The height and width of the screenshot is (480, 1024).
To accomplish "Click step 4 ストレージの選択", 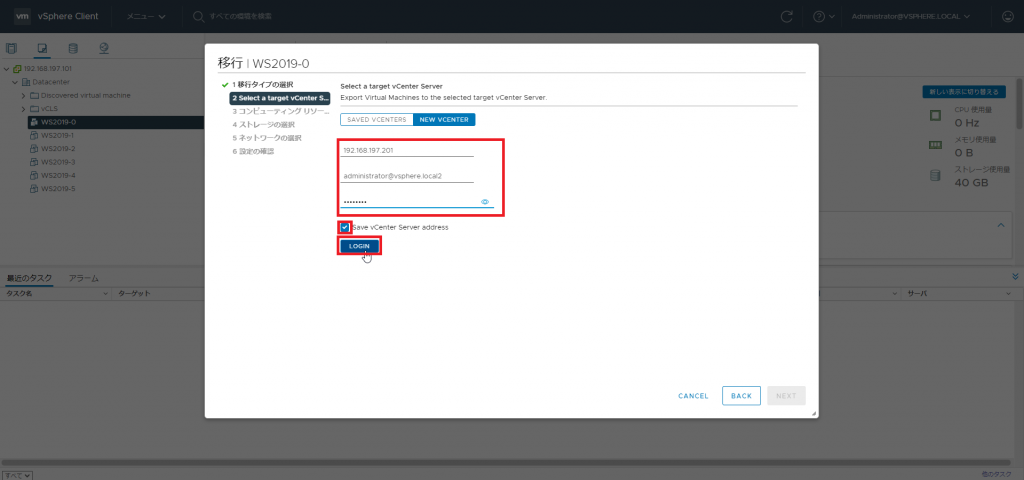I will coord(263,125).
